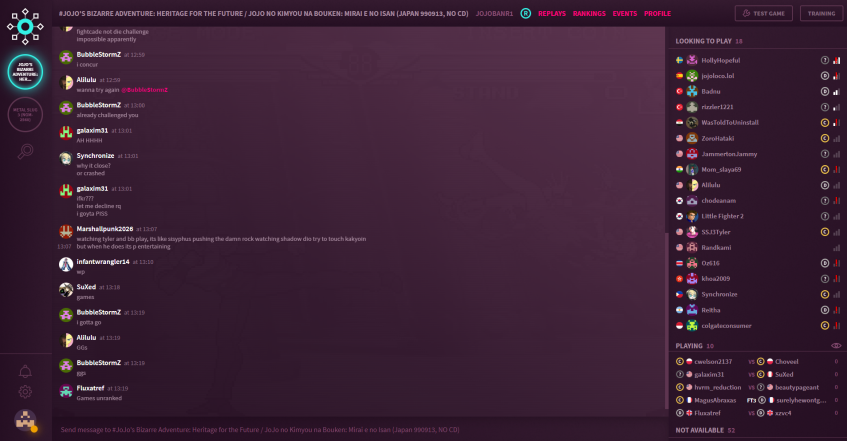Click the NOT AVAILABLE section header
Screen dimensions: 847x441
click(705, 430)
